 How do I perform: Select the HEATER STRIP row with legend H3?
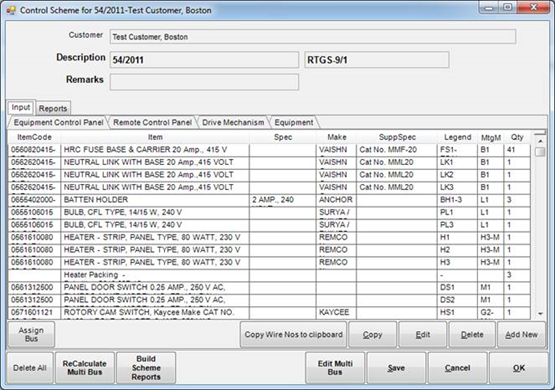(269, 263)
